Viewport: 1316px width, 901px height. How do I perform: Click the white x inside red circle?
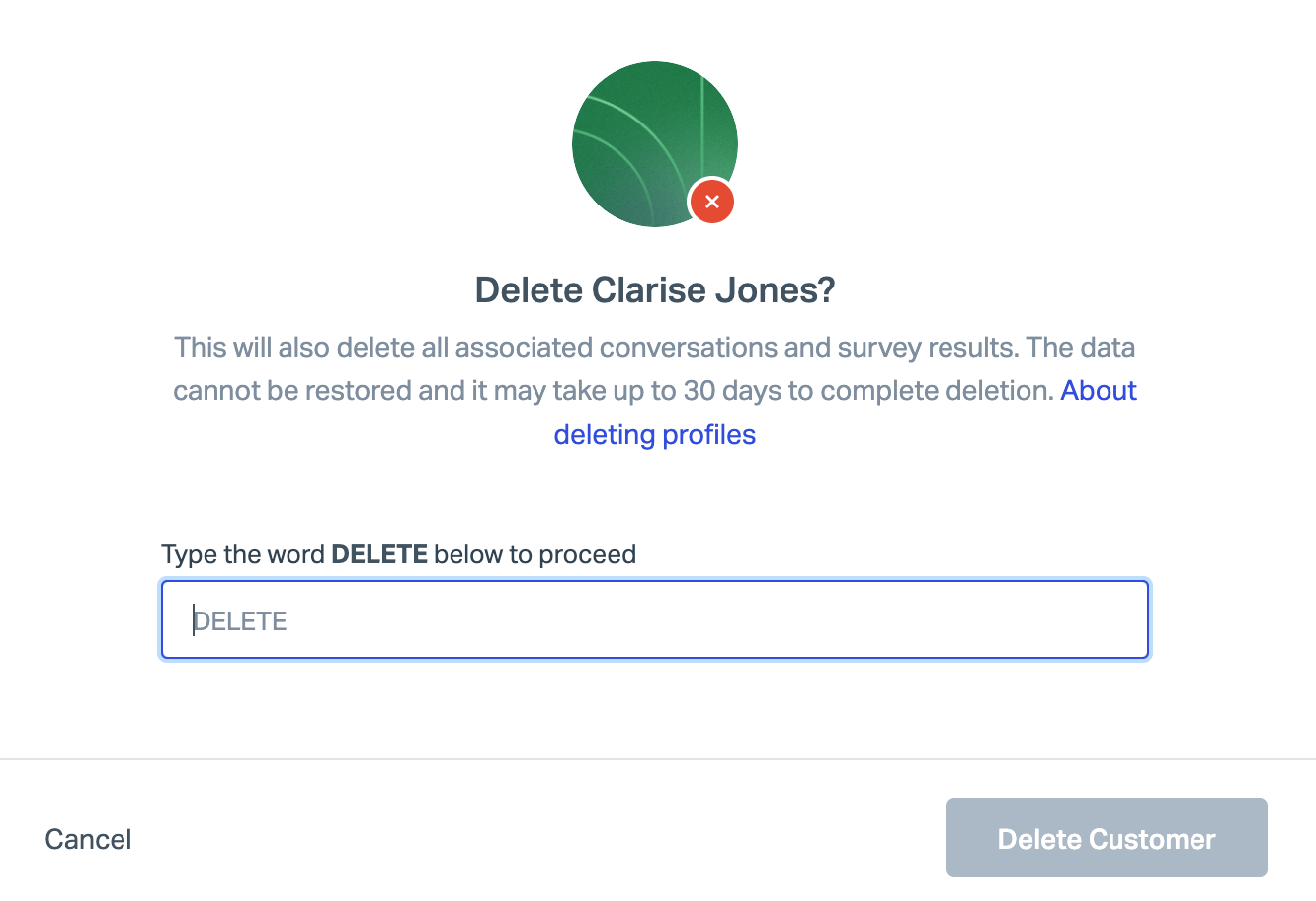(x=711, y=202)
